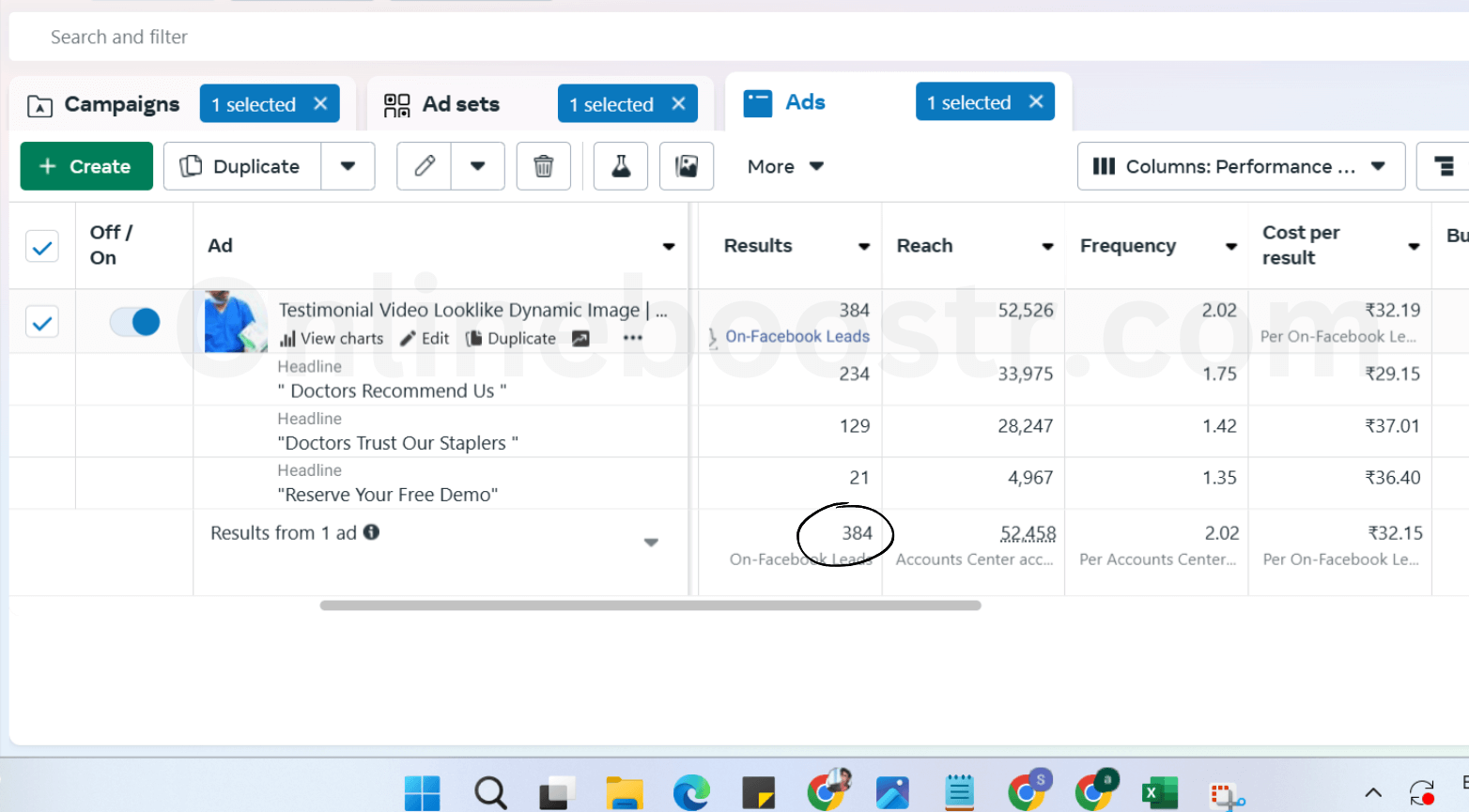The image size is (1469, 812).
Task: Expand the More menu
Action: point(785,166)
